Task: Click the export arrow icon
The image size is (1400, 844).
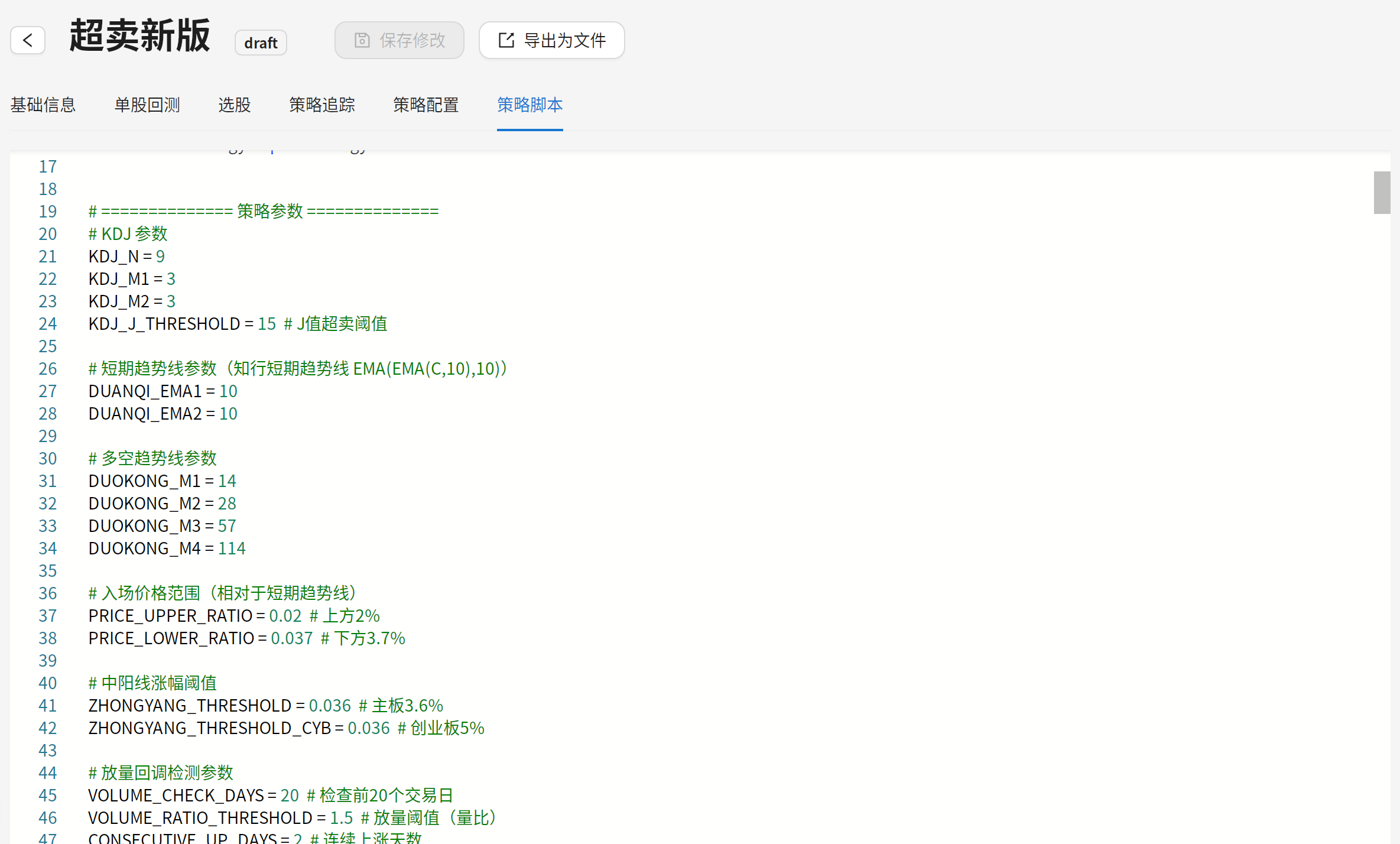Action: click(x=506, y=40)
